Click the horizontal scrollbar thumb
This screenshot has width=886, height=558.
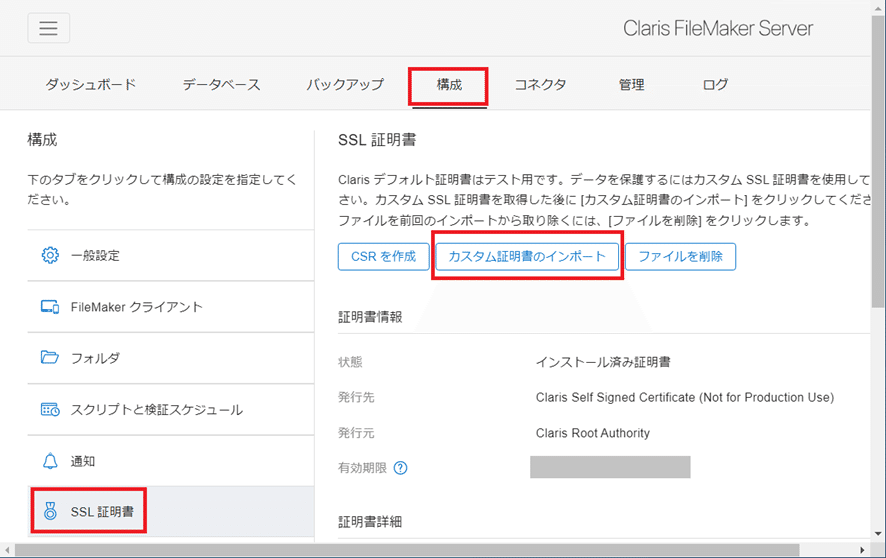(x=407, y=550)
